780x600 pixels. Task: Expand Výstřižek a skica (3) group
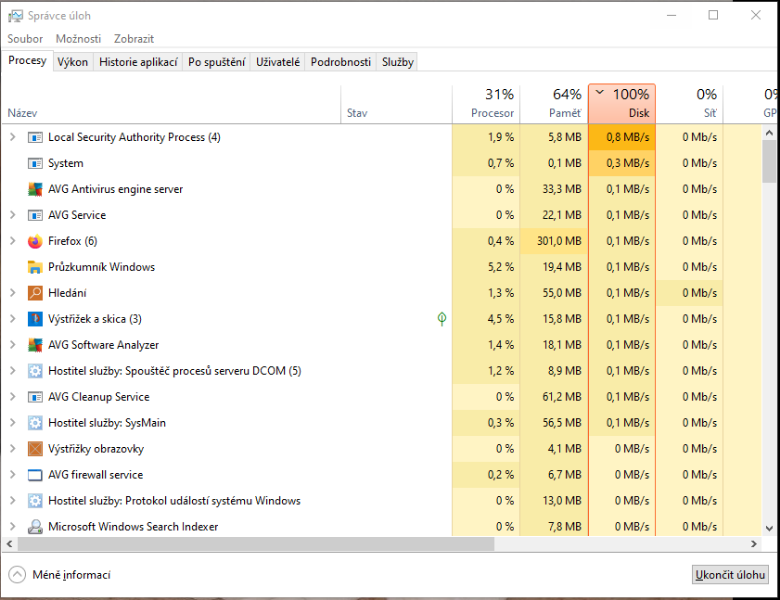(x=13, y=319)
